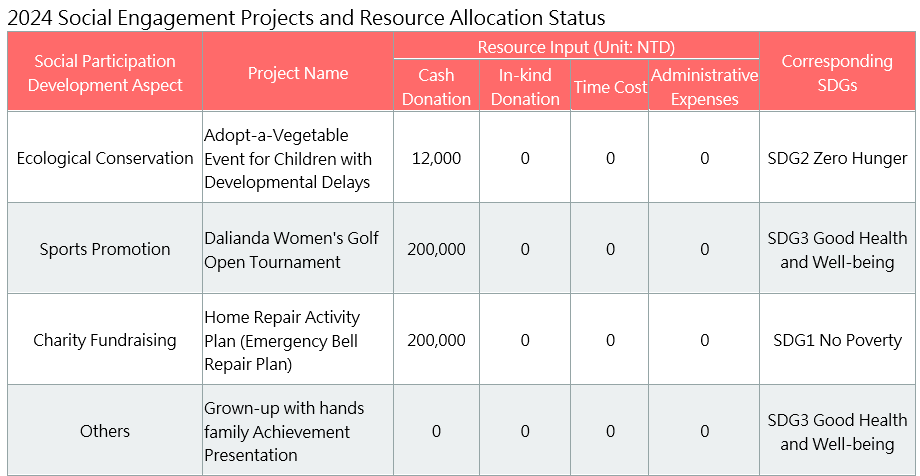Click the 12,000 cash donation value
The width and height of the screenshot is (920, 476).
(x=436, y=158)
